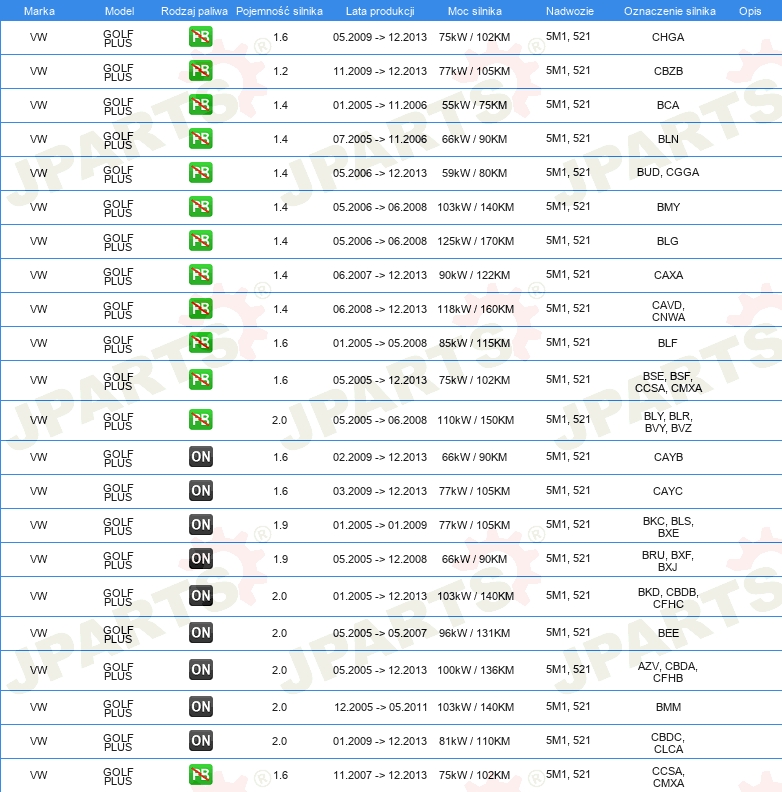This screenshot has height=792, width=782.
Task: Select the 59kW / 80KM power cell
Action: [x=474, y=173]
